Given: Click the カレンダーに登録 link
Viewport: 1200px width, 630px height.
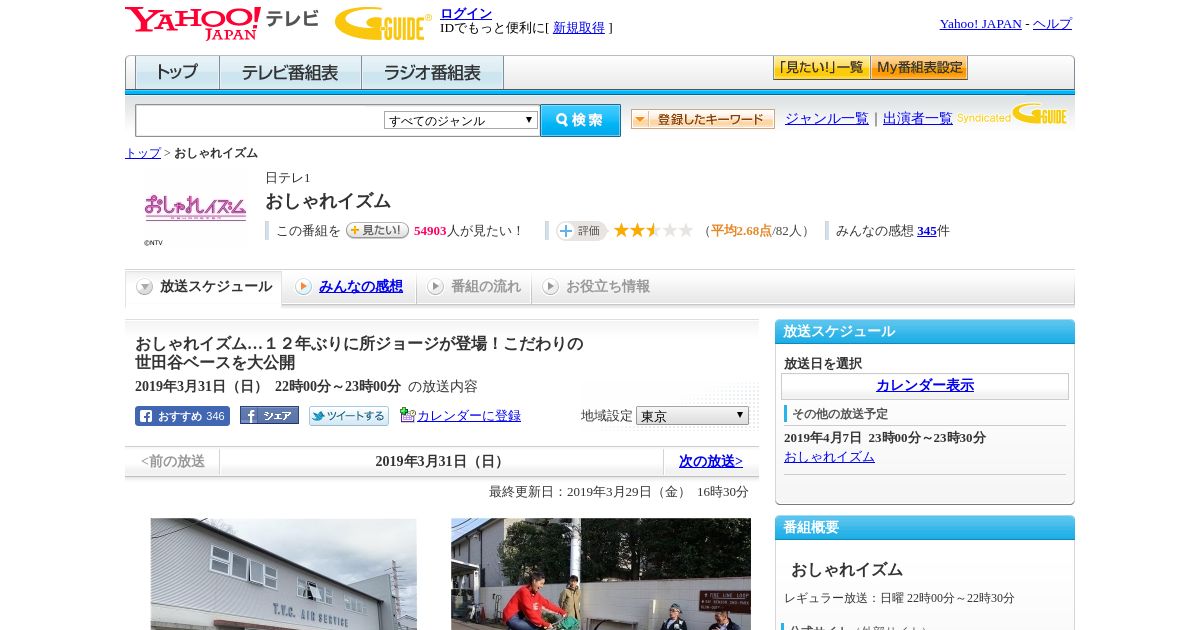Looking at the screenshot, I should [469, 416].
